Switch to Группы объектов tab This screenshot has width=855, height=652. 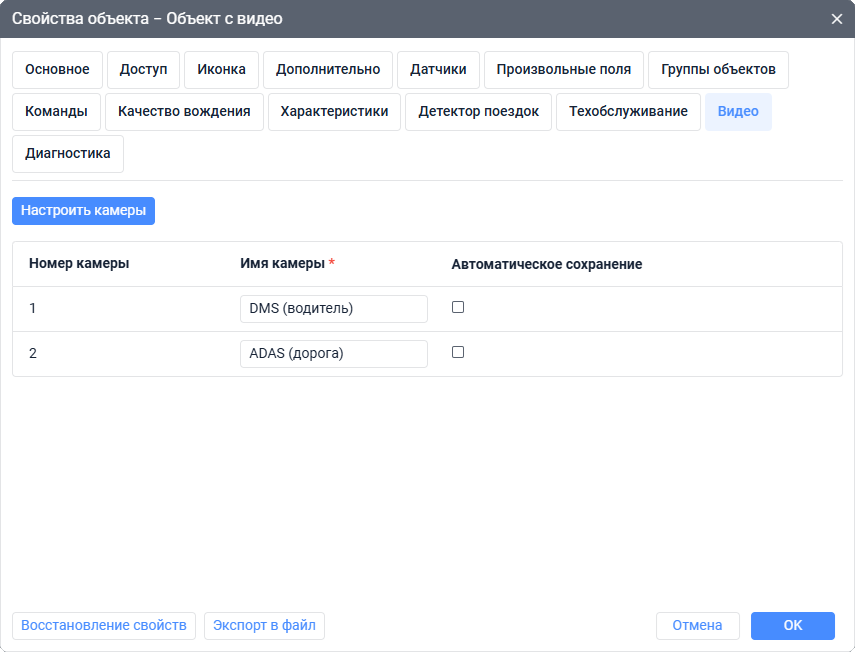click(718, 70)
